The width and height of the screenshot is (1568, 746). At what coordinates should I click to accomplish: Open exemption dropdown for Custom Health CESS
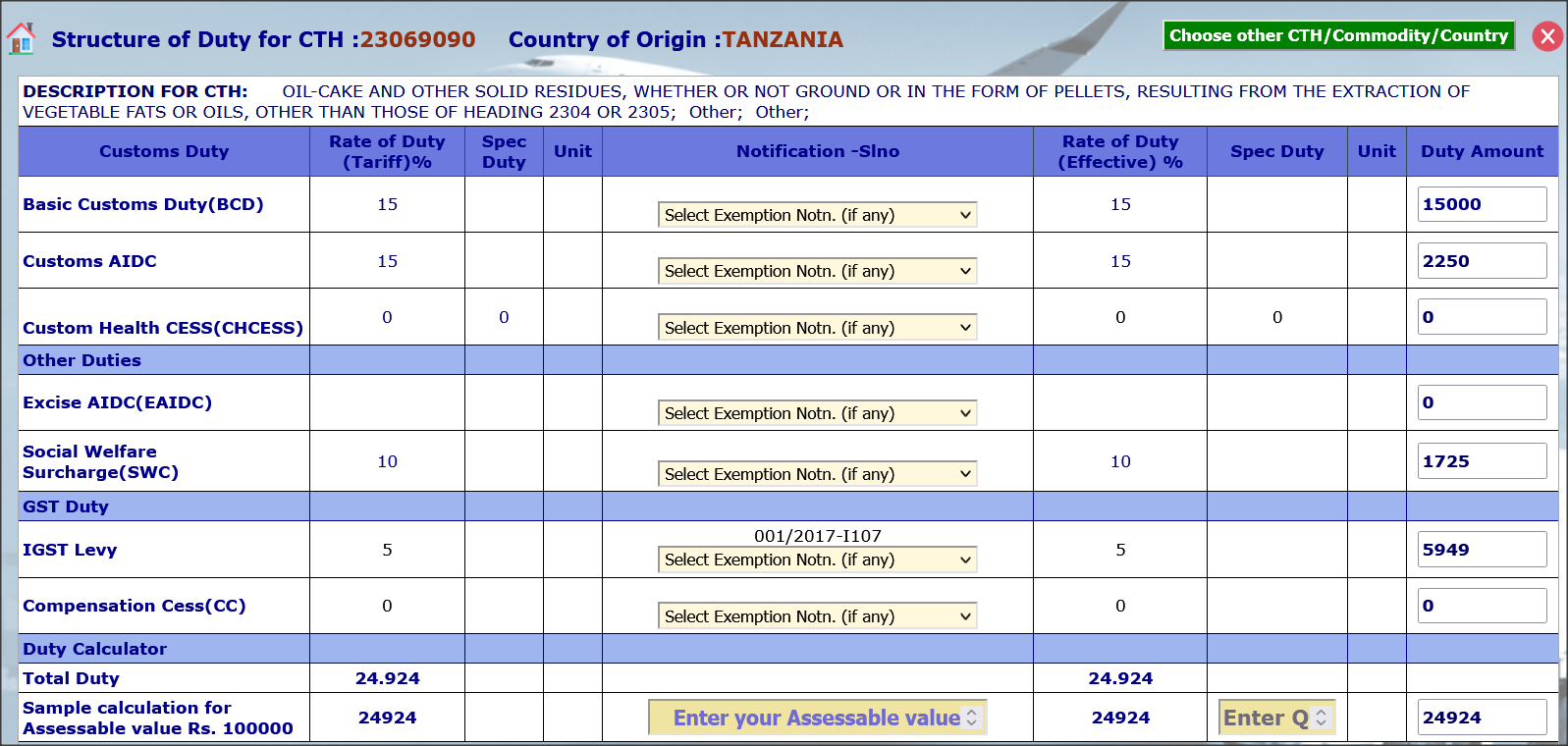click(x=817, y=328)
